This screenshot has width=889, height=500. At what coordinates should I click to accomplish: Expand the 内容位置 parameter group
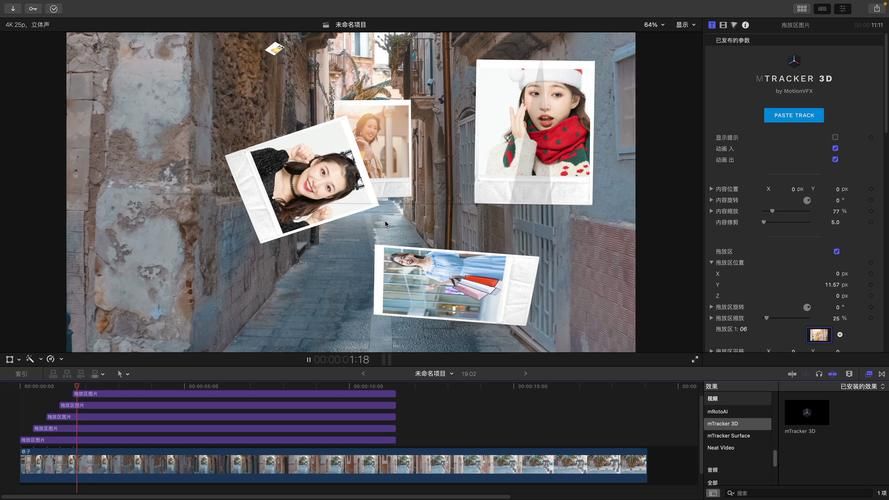711,189
